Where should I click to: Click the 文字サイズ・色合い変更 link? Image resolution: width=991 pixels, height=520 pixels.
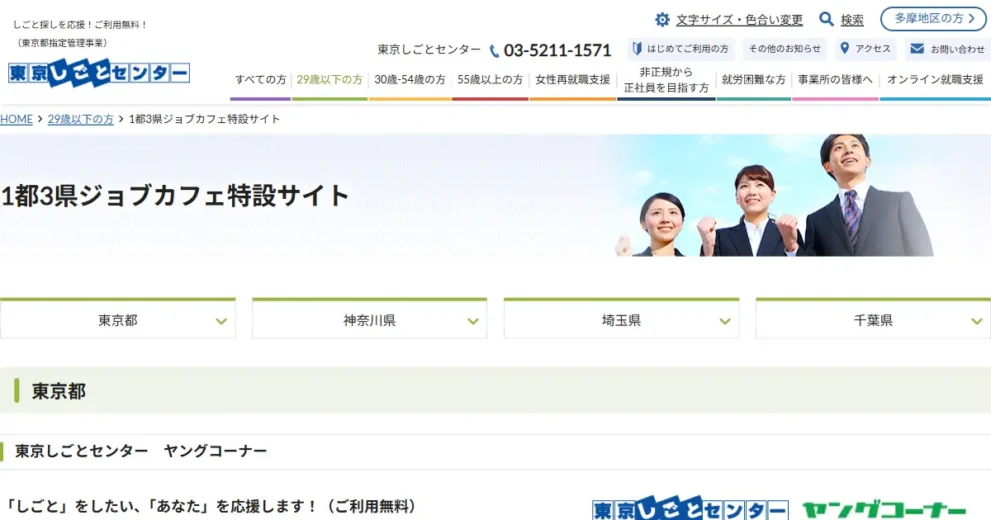739,20
